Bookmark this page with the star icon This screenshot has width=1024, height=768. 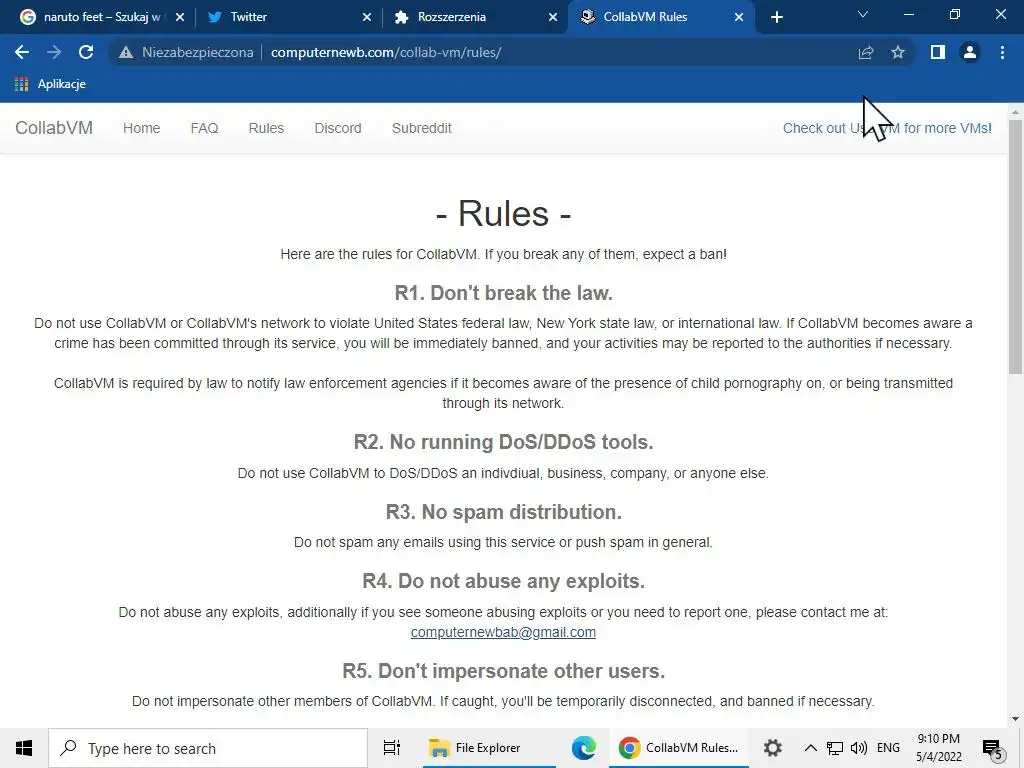[898, 52]
